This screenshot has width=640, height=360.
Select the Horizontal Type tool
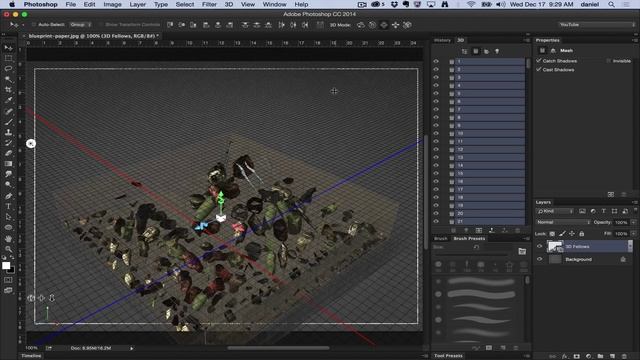pos(8,207)
